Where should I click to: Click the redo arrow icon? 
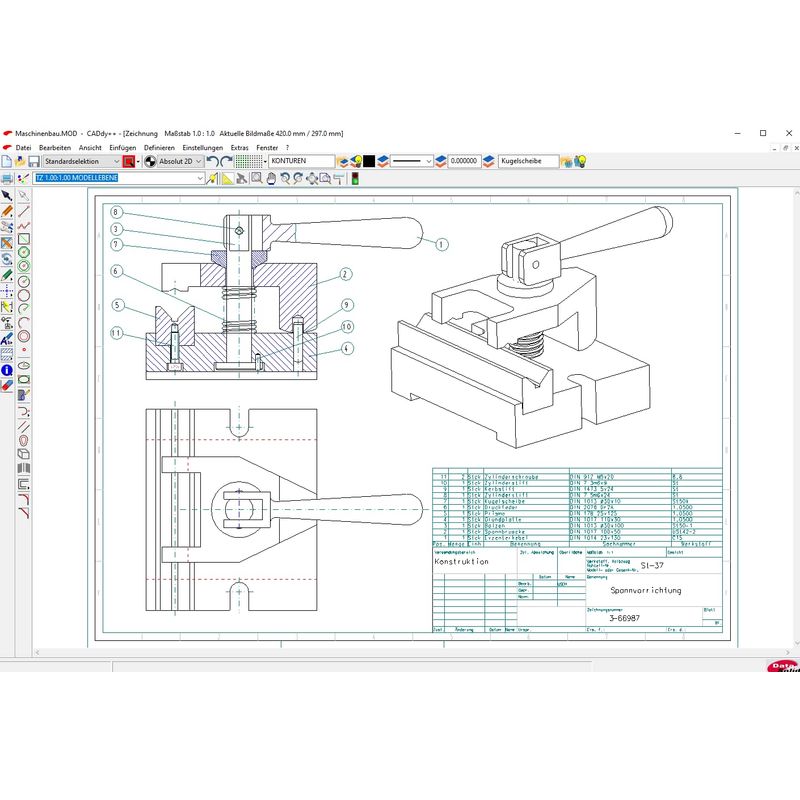227,161
